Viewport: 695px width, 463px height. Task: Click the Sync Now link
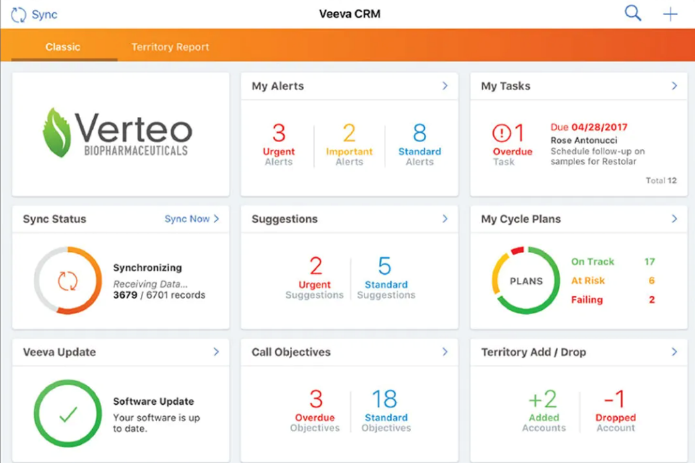tap(191, 219)
